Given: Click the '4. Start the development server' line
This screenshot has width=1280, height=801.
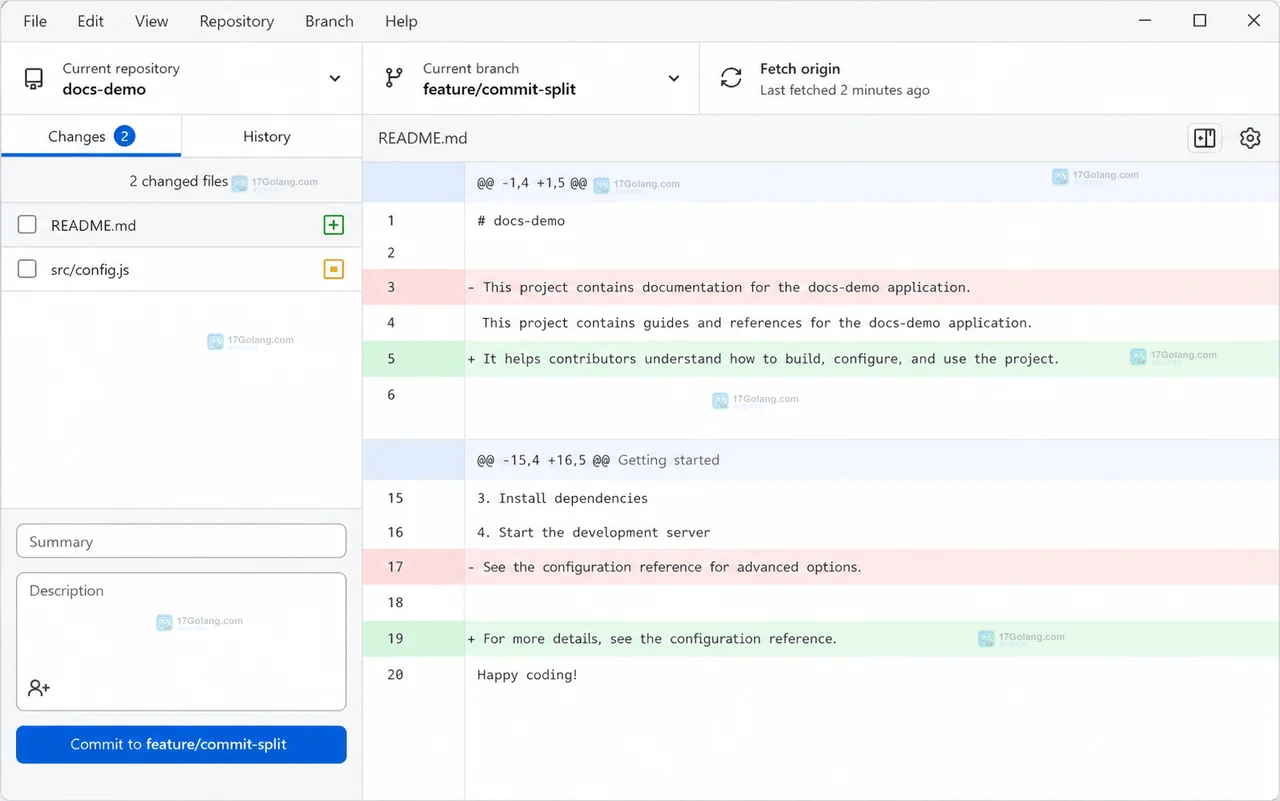Looking at the screenshot, I should click(x=594, y=532).
